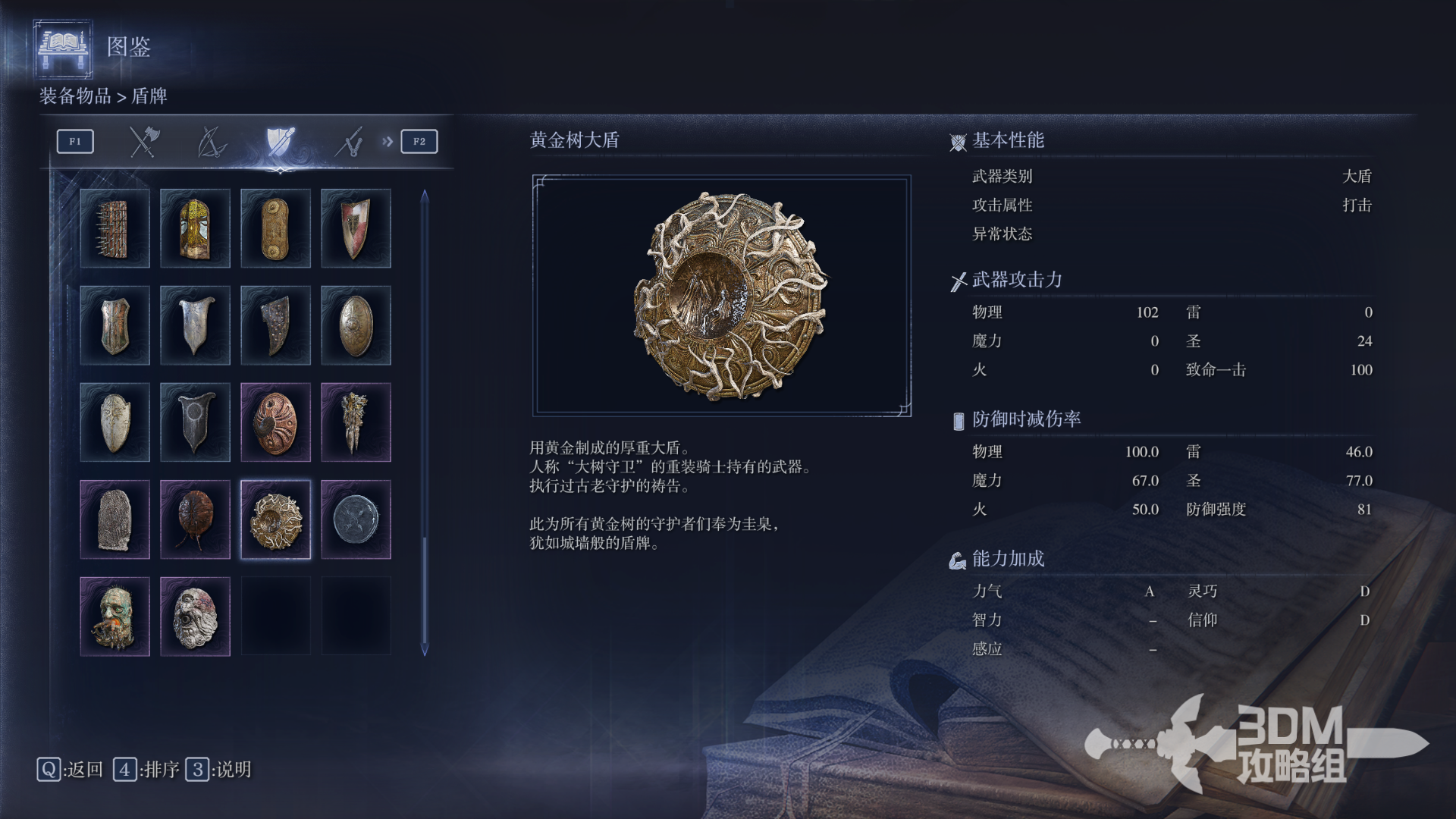Switch to next category with F2
1456x819 pixels.
coord(419,141)
